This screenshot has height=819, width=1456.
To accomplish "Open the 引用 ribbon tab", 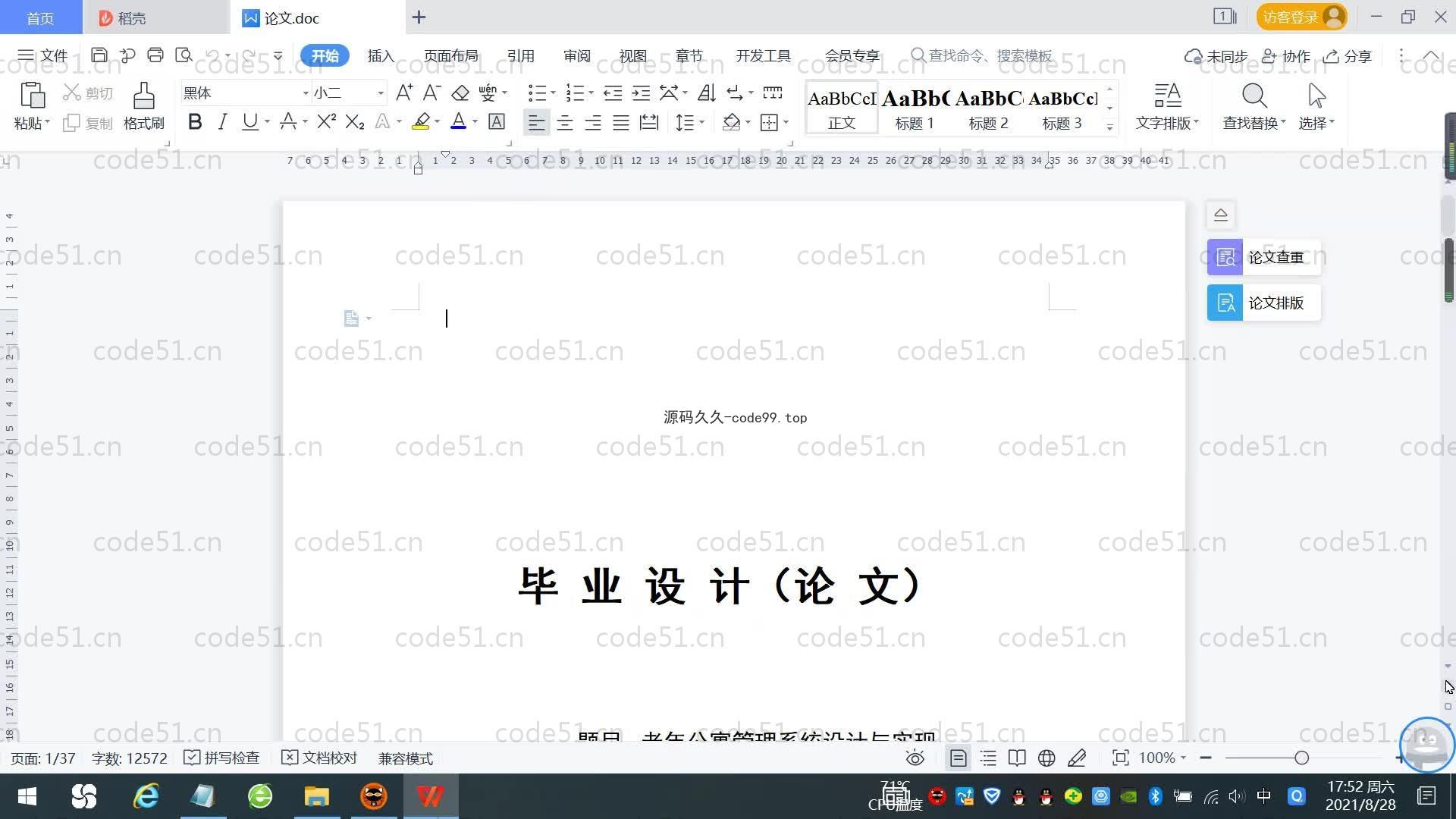I will 520,56.
